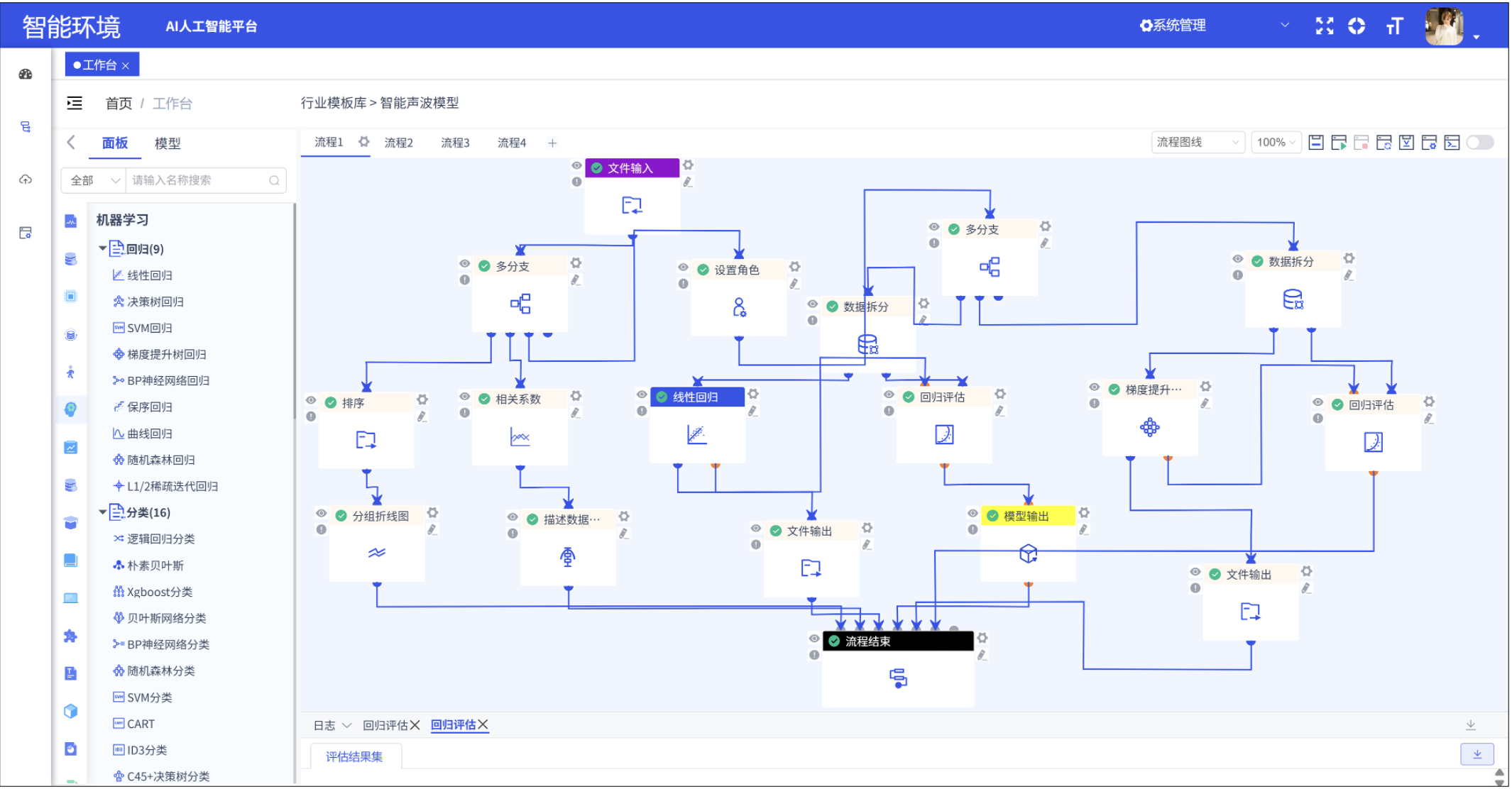
Task: Toggle eye icon of 文件输入 node
Action: point(576,166)
